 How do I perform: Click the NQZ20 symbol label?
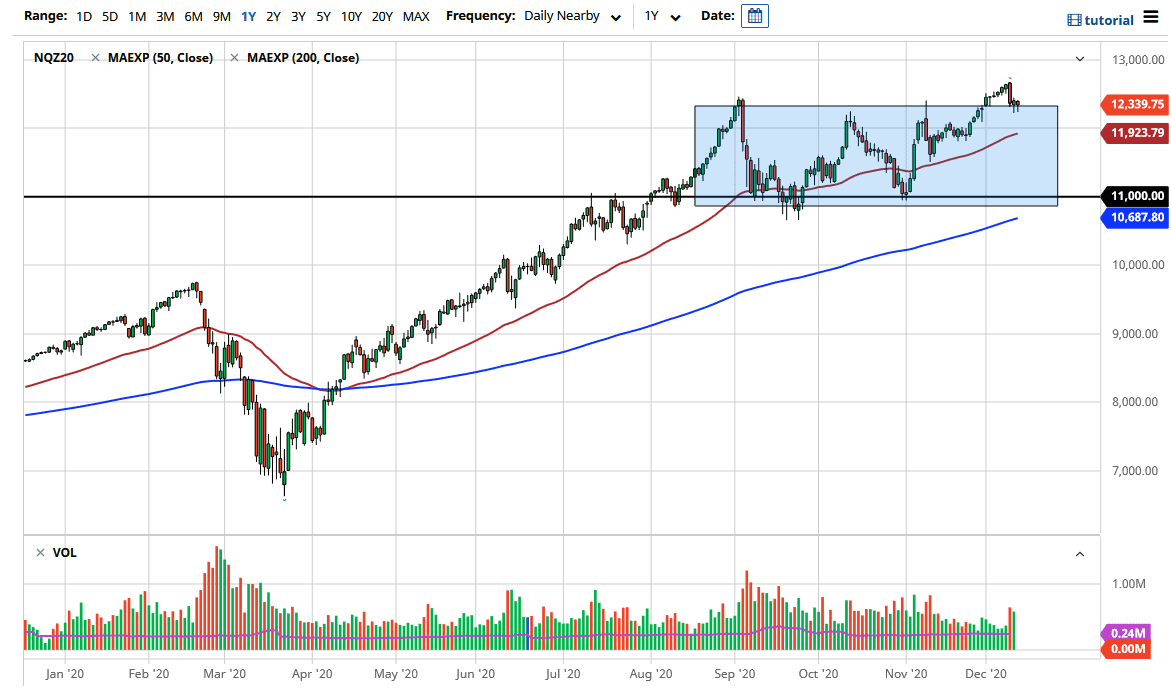(x=53, y=57)
